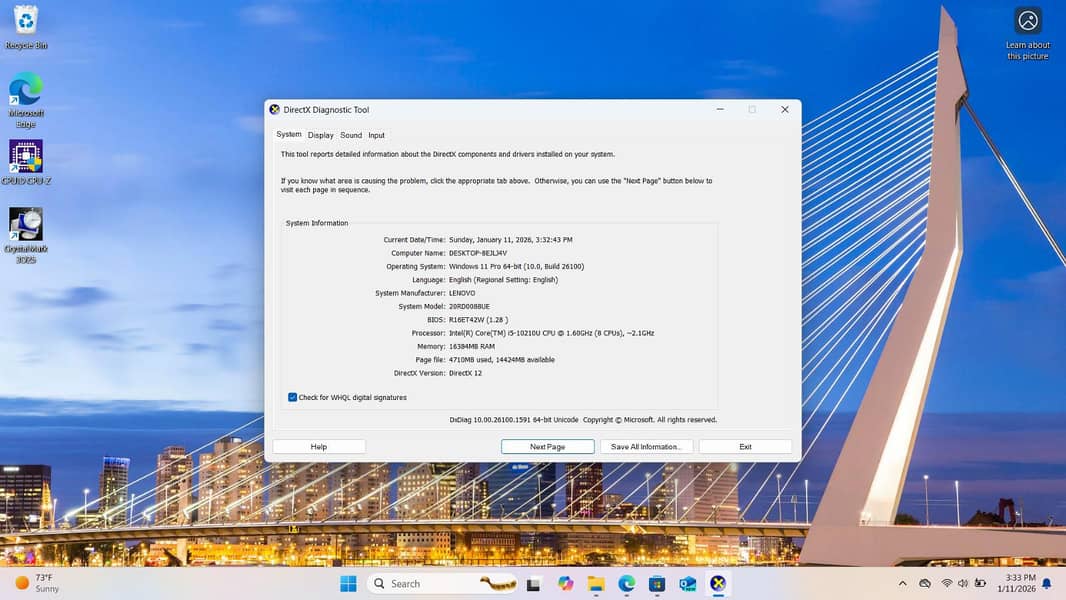Uncheck 'Check for WHQL digital signatures'

pos(292,397)
